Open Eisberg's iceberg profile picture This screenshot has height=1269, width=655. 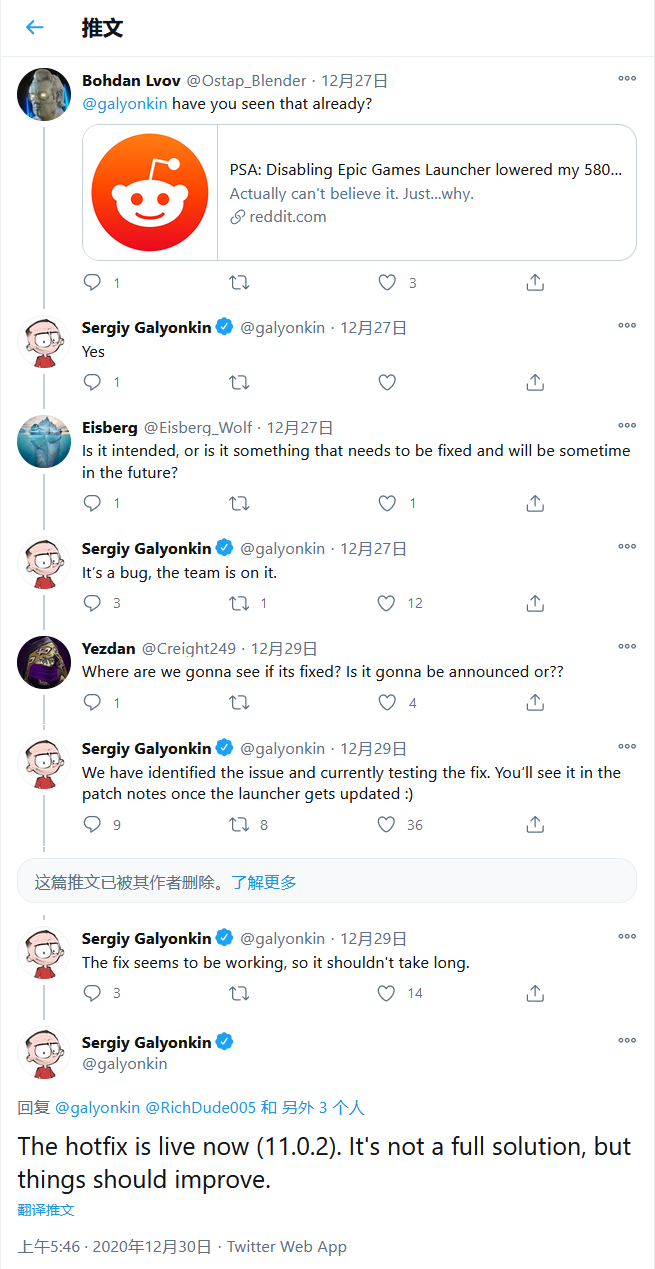pos(44,442)
